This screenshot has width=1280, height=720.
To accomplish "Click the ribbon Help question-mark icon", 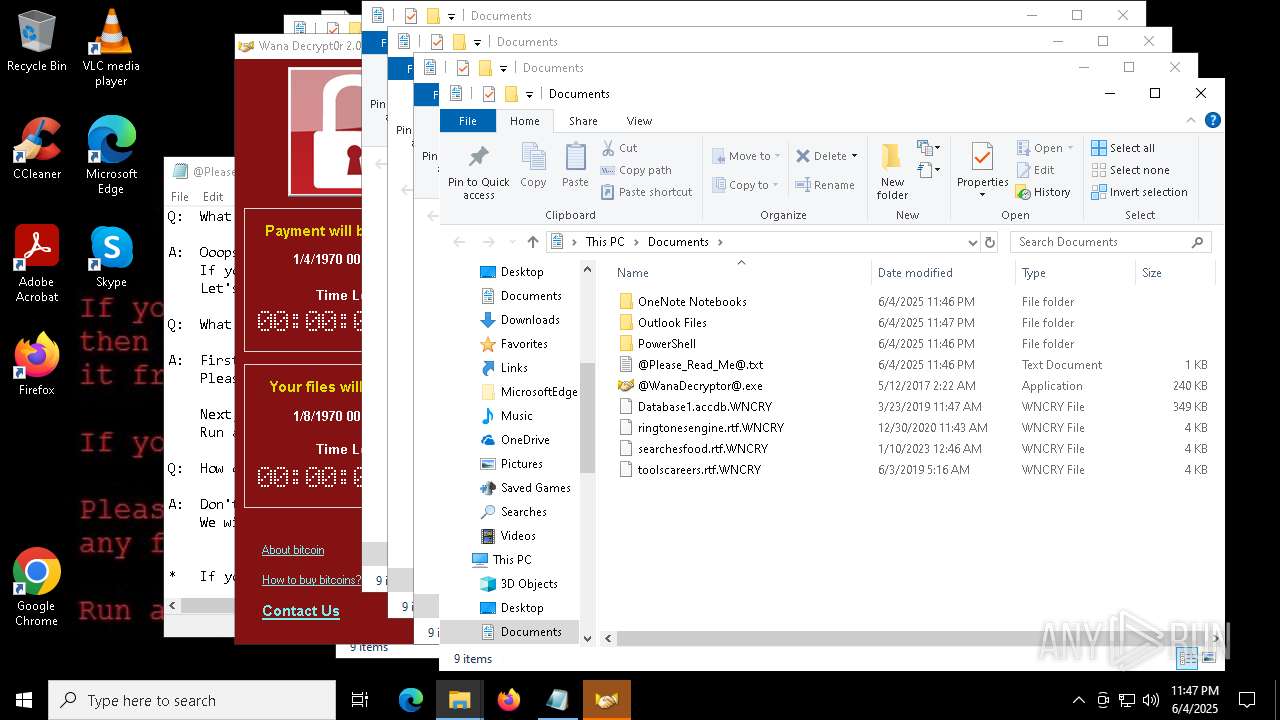I will (x=1213, y=120).
